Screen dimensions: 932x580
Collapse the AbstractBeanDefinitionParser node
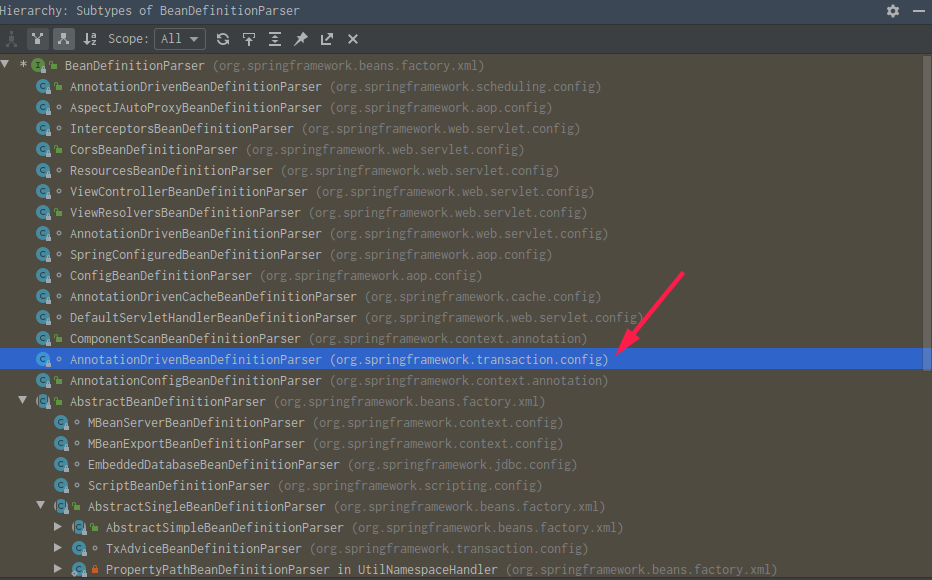pyautogui.click(x=23, y=401)
